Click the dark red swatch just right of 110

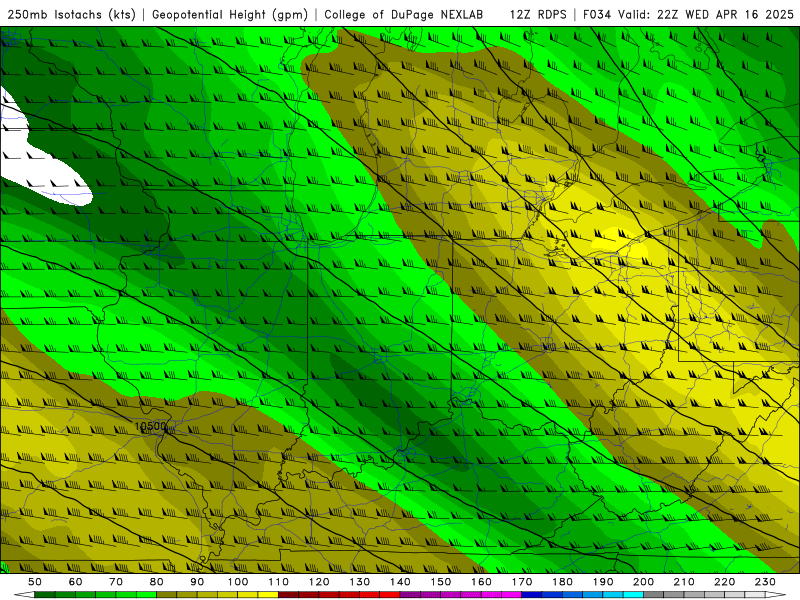[288, 595]
